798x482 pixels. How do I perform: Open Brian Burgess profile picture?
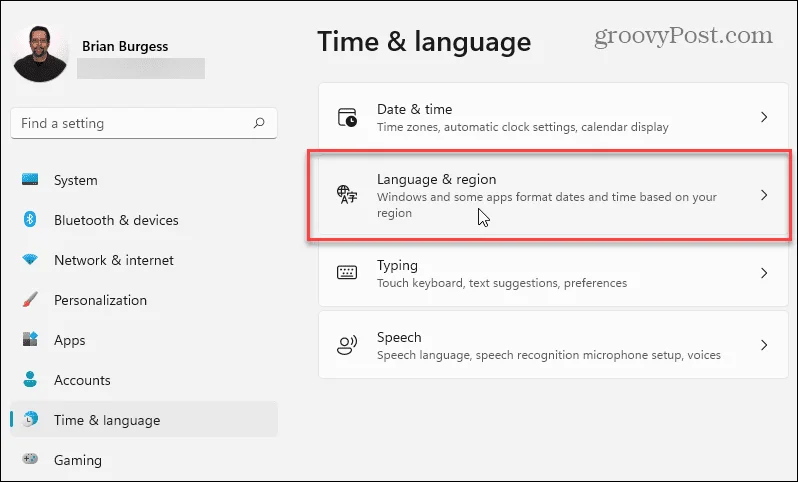[x=40, y=53]
